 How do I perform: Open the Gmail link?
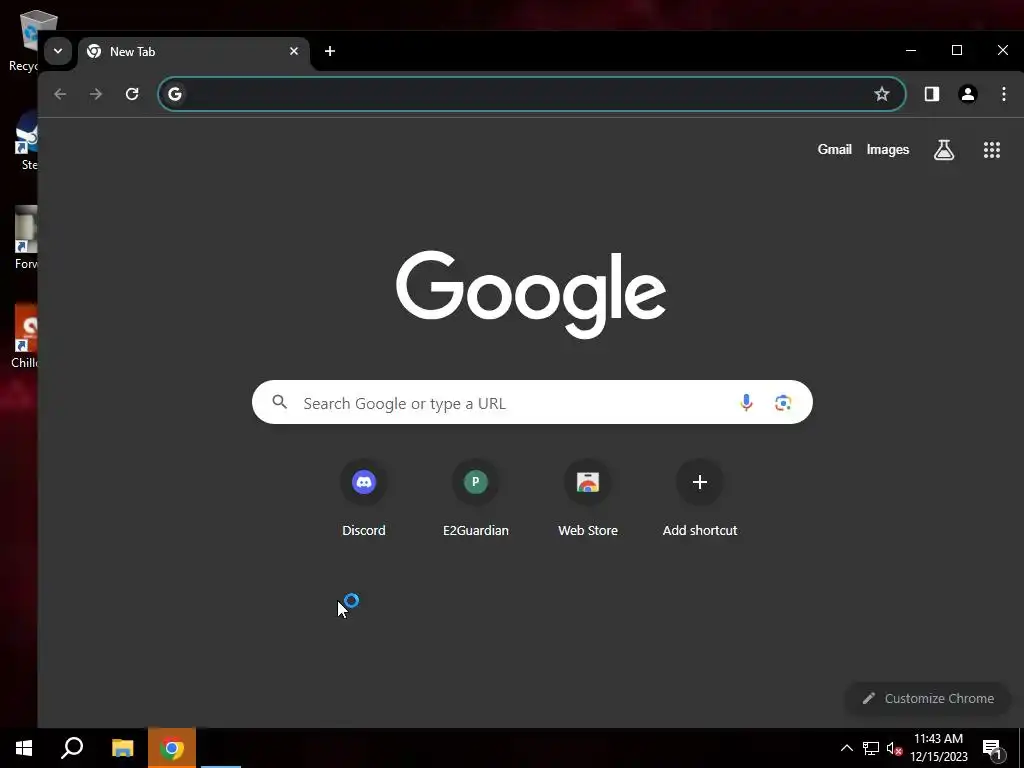coord(835,150)
